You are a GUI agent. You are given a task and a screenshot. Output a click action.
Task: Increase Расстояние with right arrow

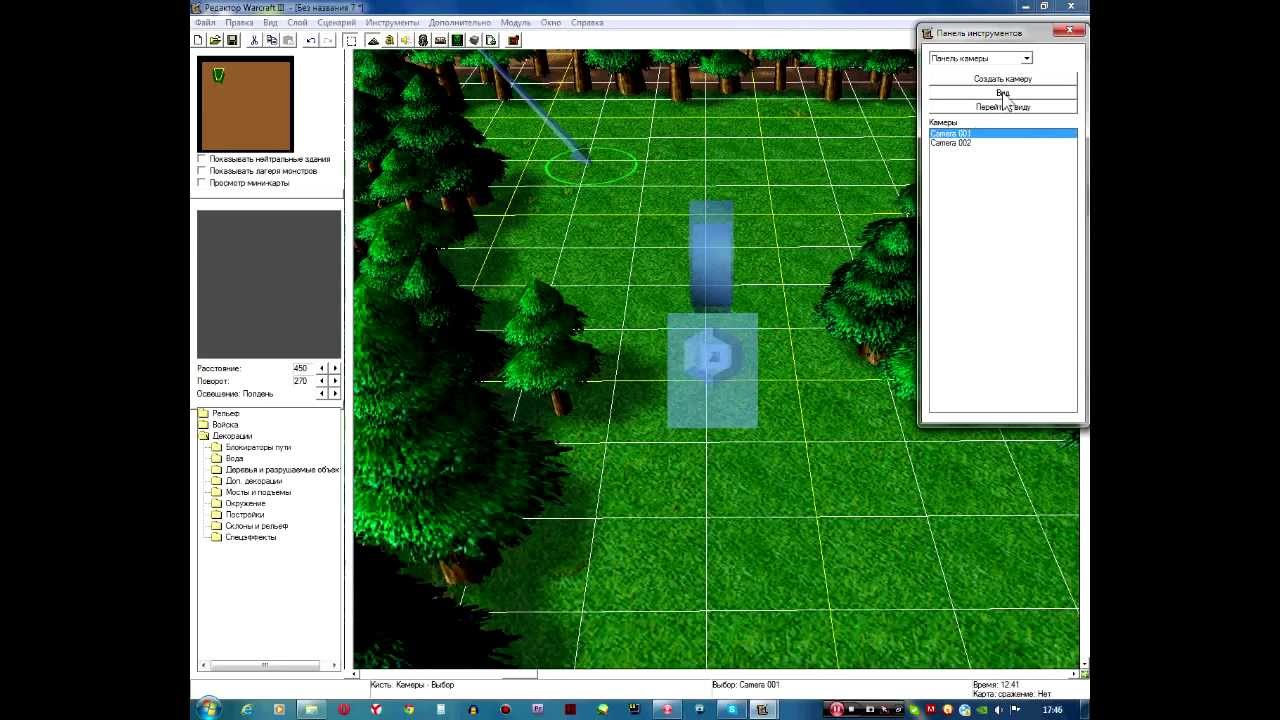[335, 368]
